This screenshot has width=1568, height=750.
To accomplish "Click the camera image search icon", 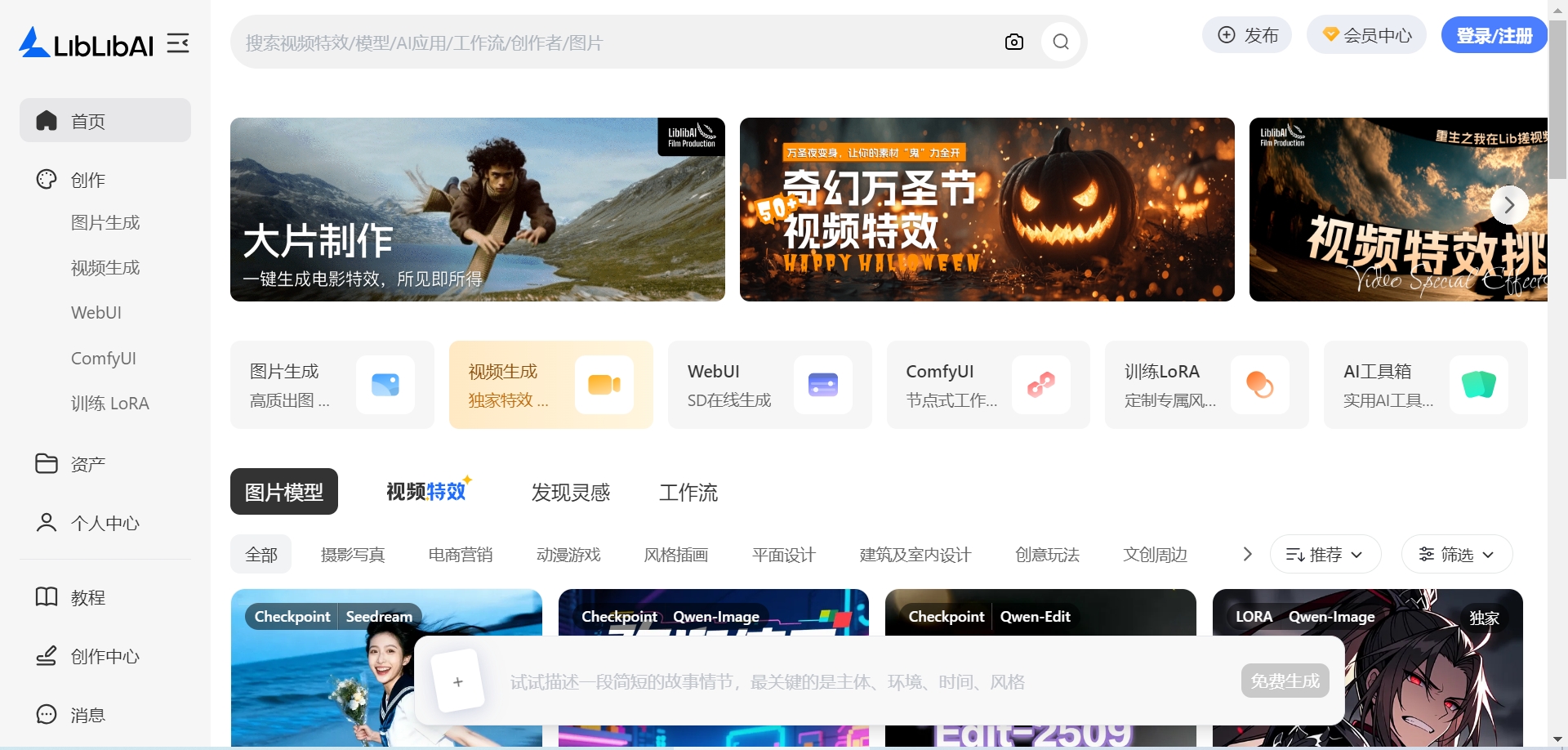I will 1013,42.
